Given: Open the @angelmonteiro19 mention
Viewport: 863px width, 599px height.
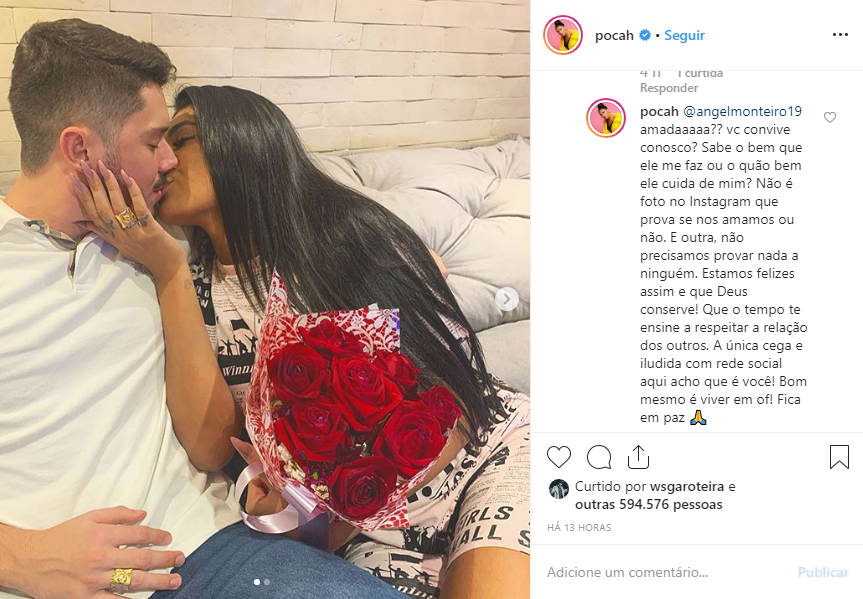Looking at the screenshot, I should (742, 111).
